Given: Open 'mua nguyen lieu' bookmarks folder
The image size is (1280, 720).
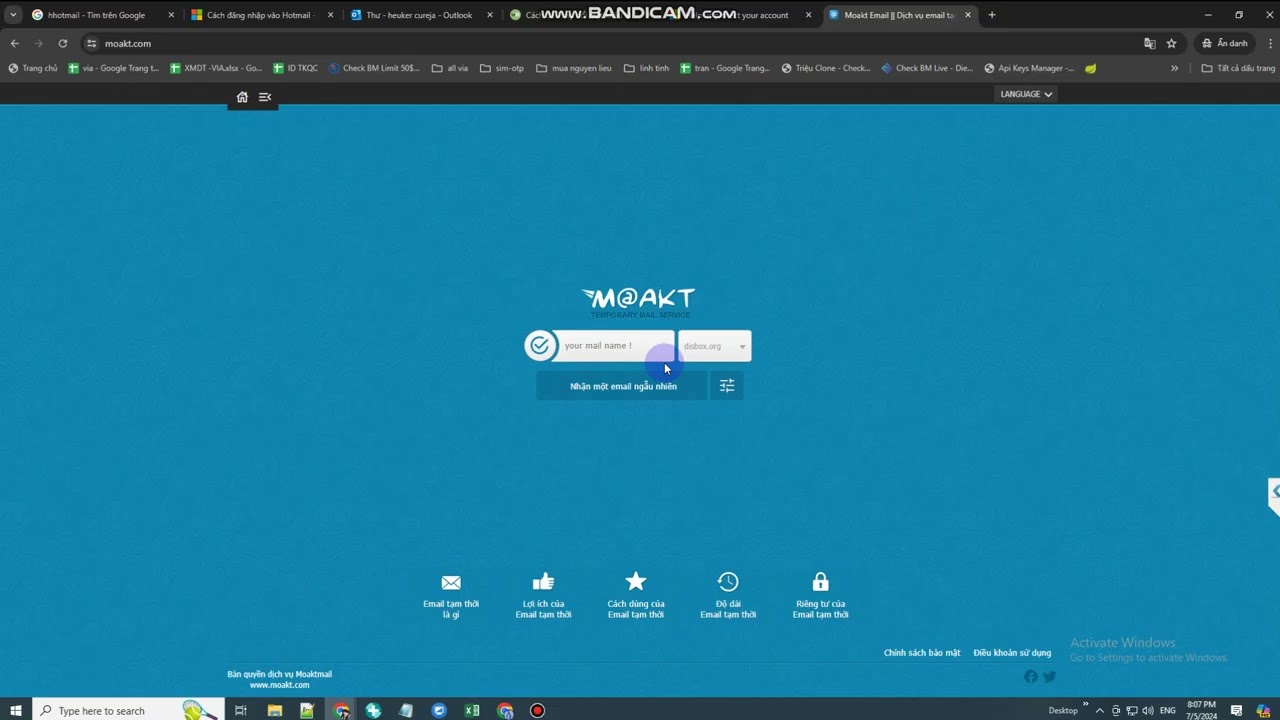Looking at the screenshot, I should (x=574, y=68).
